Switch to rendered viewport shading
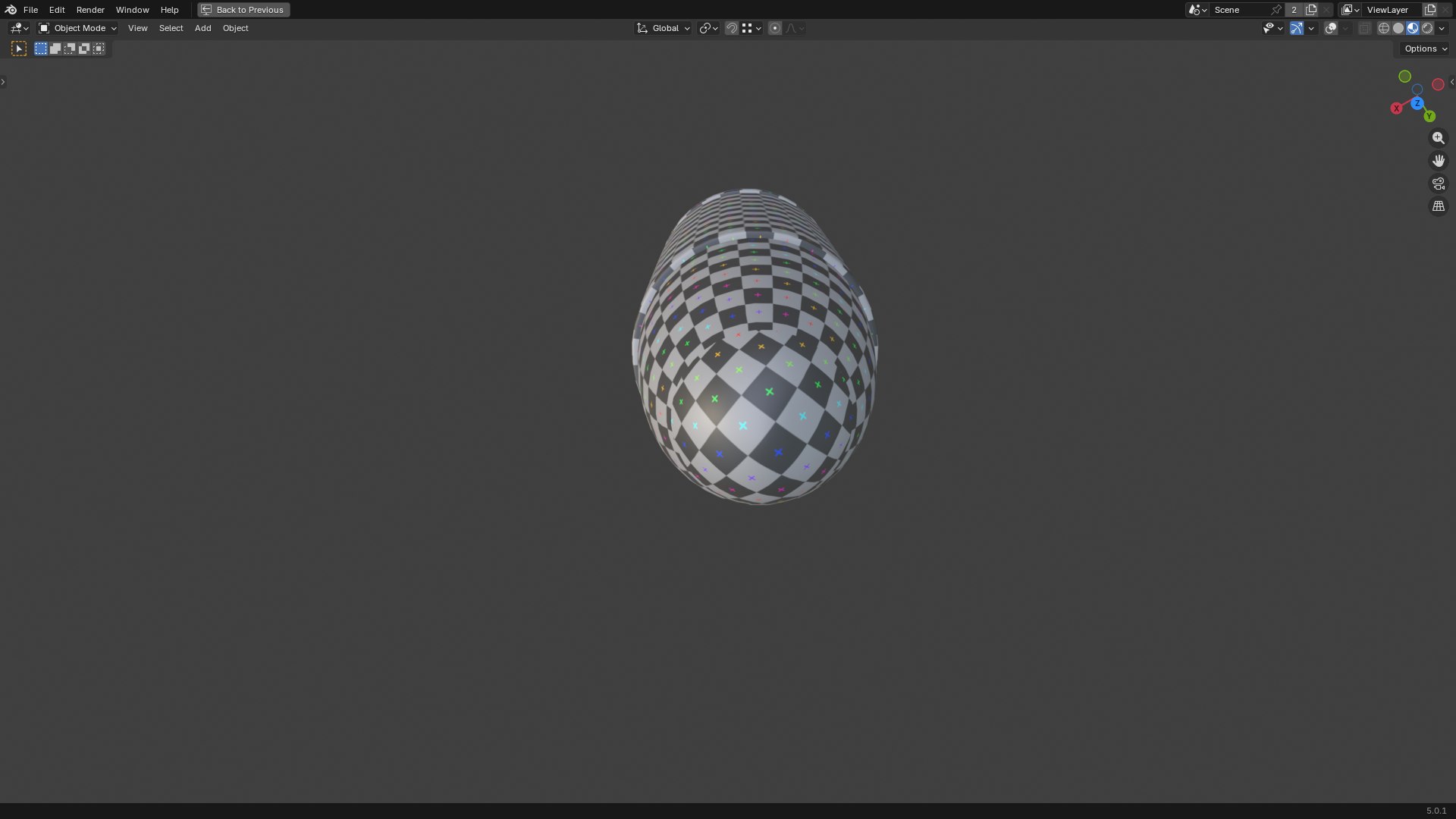 point(1427,28)
